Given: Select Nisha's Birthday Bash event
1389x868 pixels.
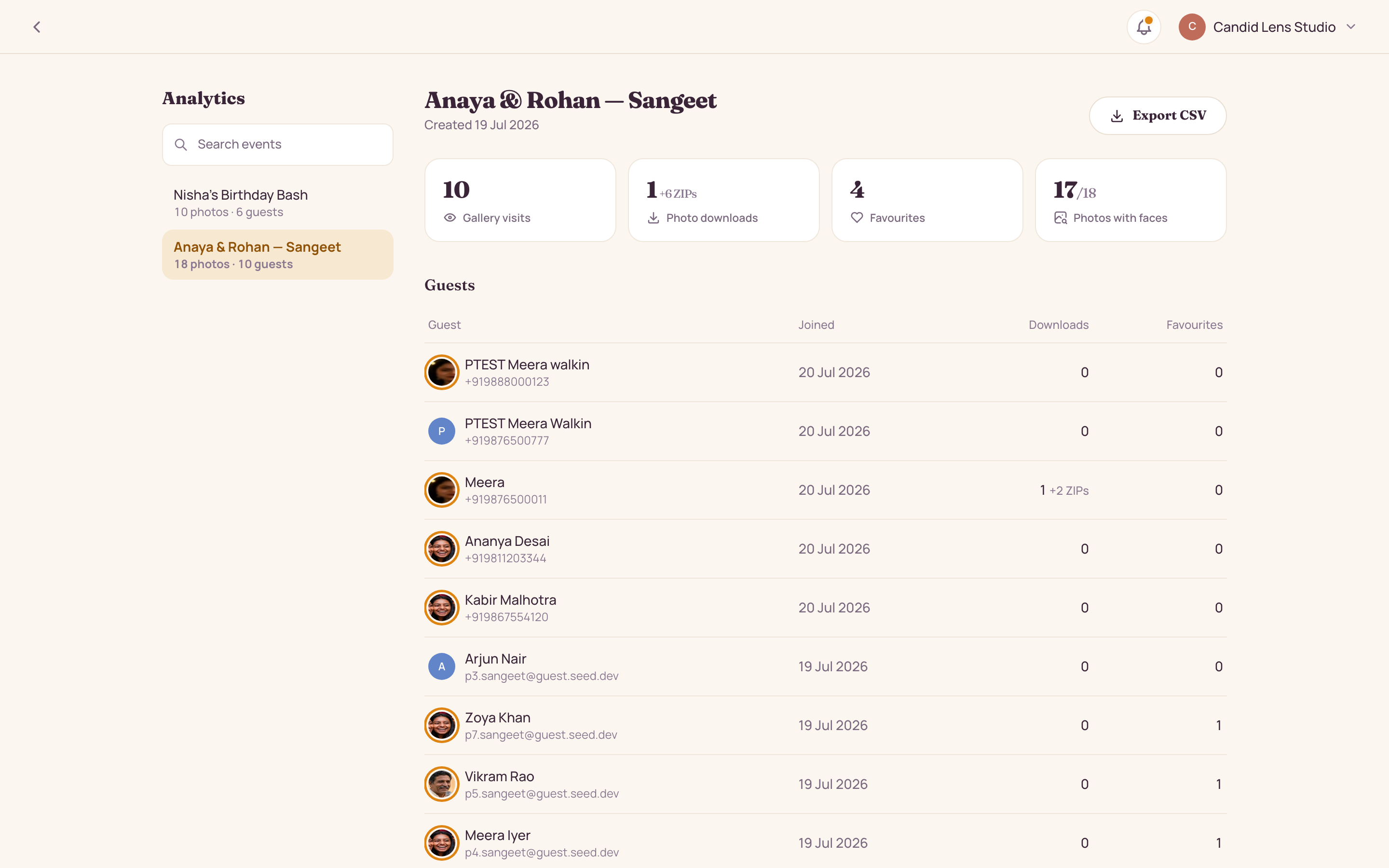Looking at the screenshot, I should (278, 203).
